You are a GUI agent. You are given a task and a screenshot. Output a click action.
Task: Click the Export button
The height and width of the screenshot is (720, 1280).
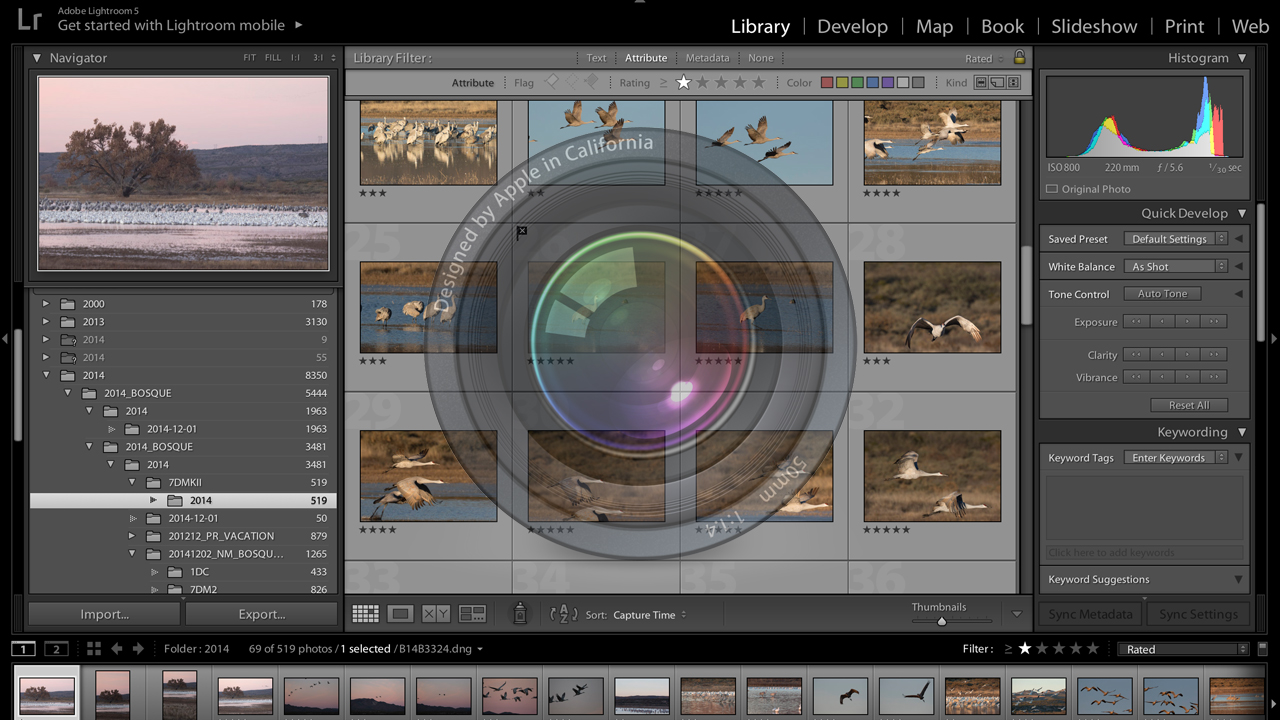point(262,614)
